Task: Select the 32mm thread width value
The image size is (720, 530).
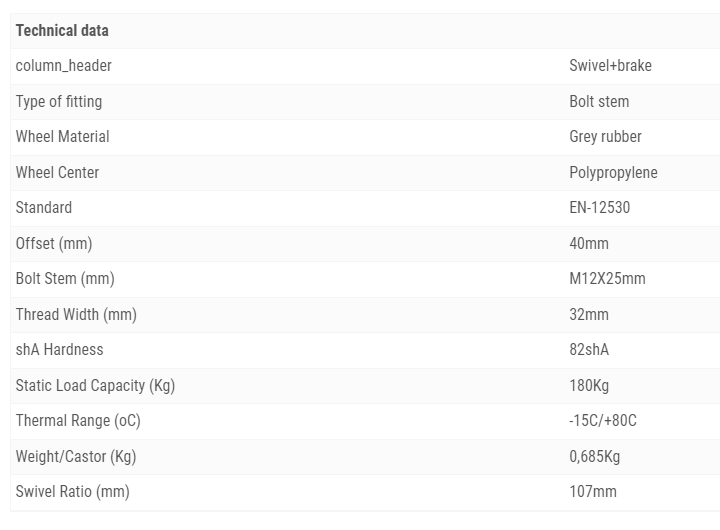Action: [589, 314]
